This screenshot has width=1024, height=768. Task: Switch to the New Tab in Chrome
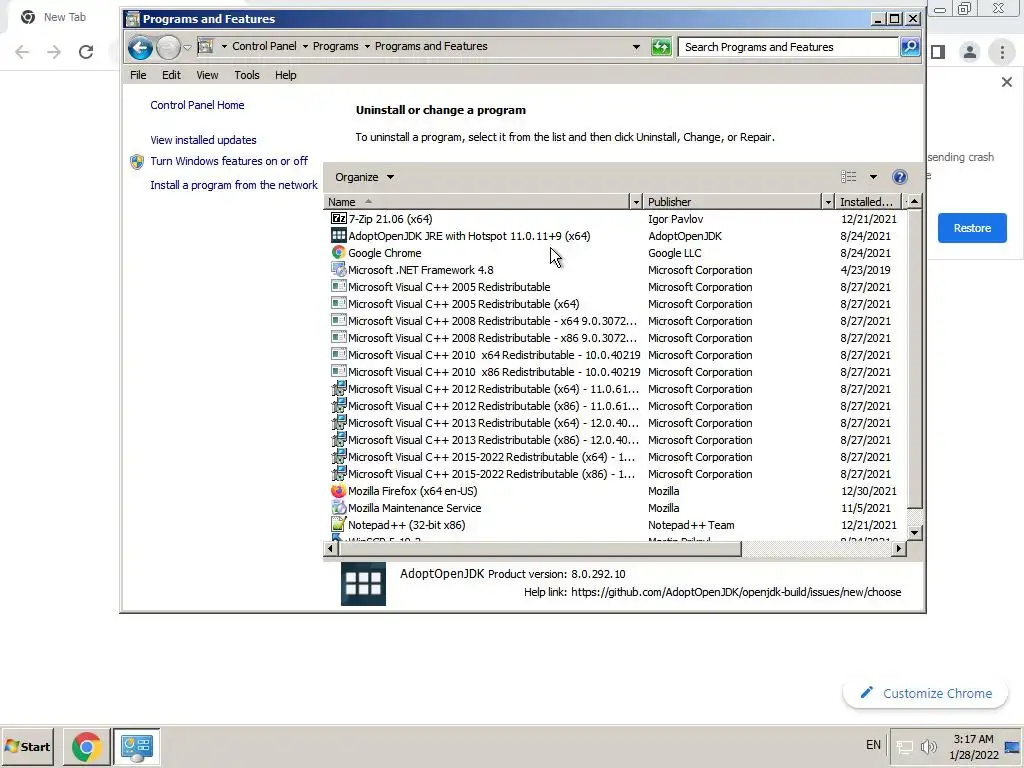(x=64, y=17)
